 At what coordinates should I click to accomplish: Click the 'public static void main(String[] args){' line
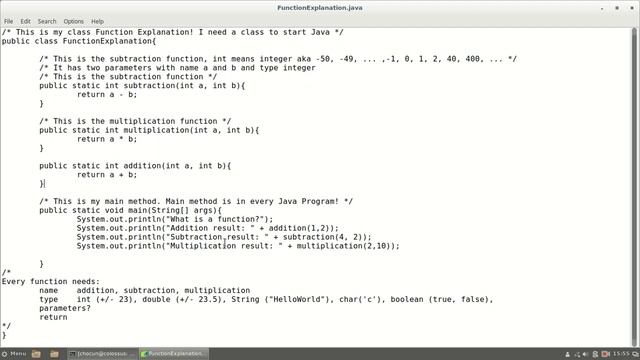coord(131,210)
